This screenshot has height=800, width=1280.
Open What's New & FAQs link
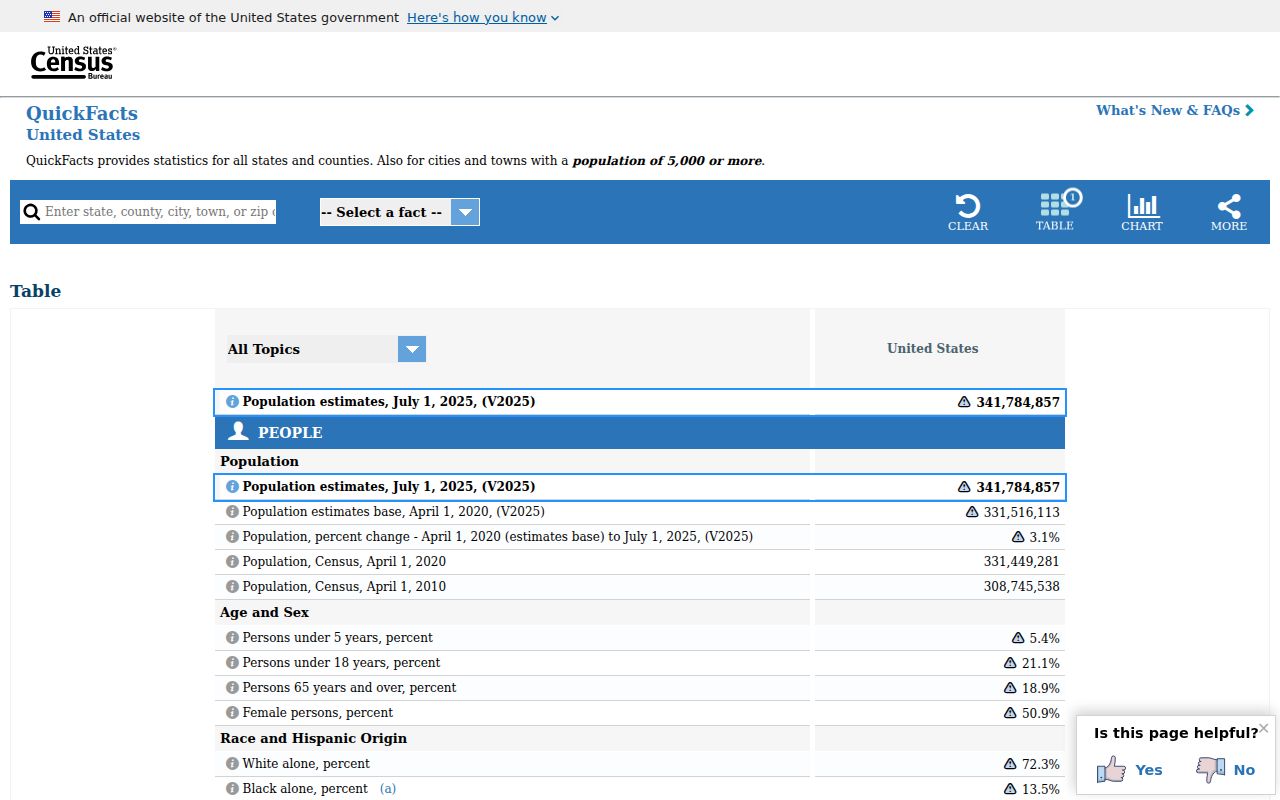1175,110
